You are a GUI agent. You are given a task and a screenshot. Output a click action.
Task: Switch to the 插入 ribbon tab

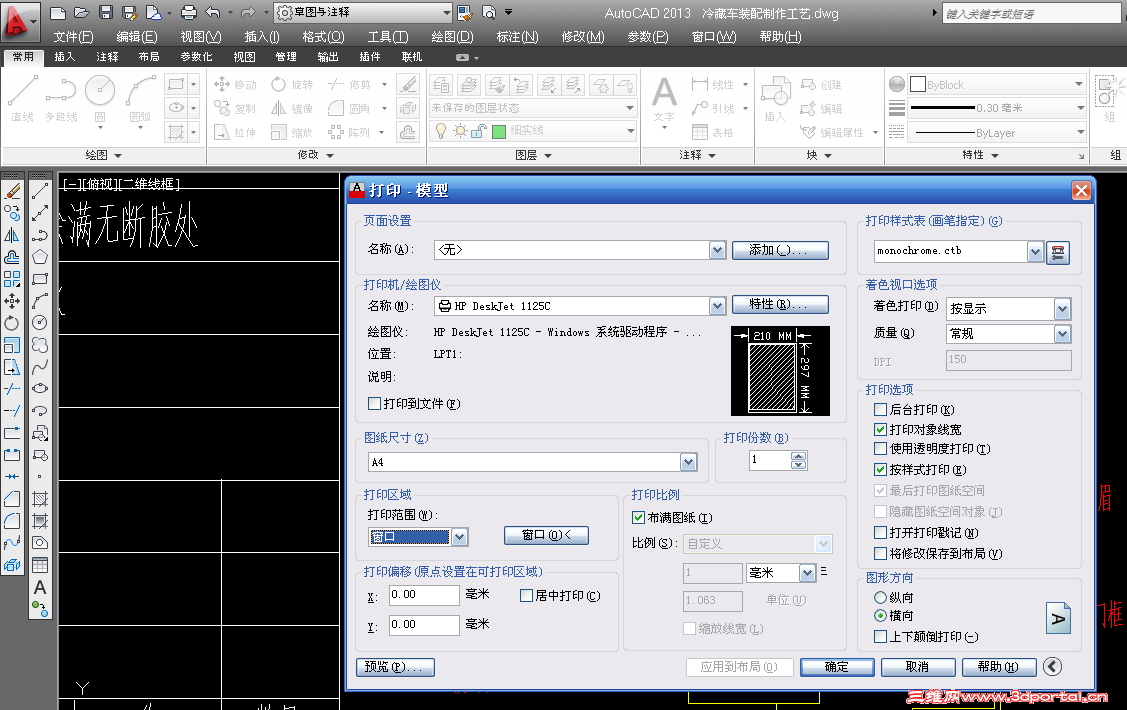pyautogui.click(x=63, y=57)
